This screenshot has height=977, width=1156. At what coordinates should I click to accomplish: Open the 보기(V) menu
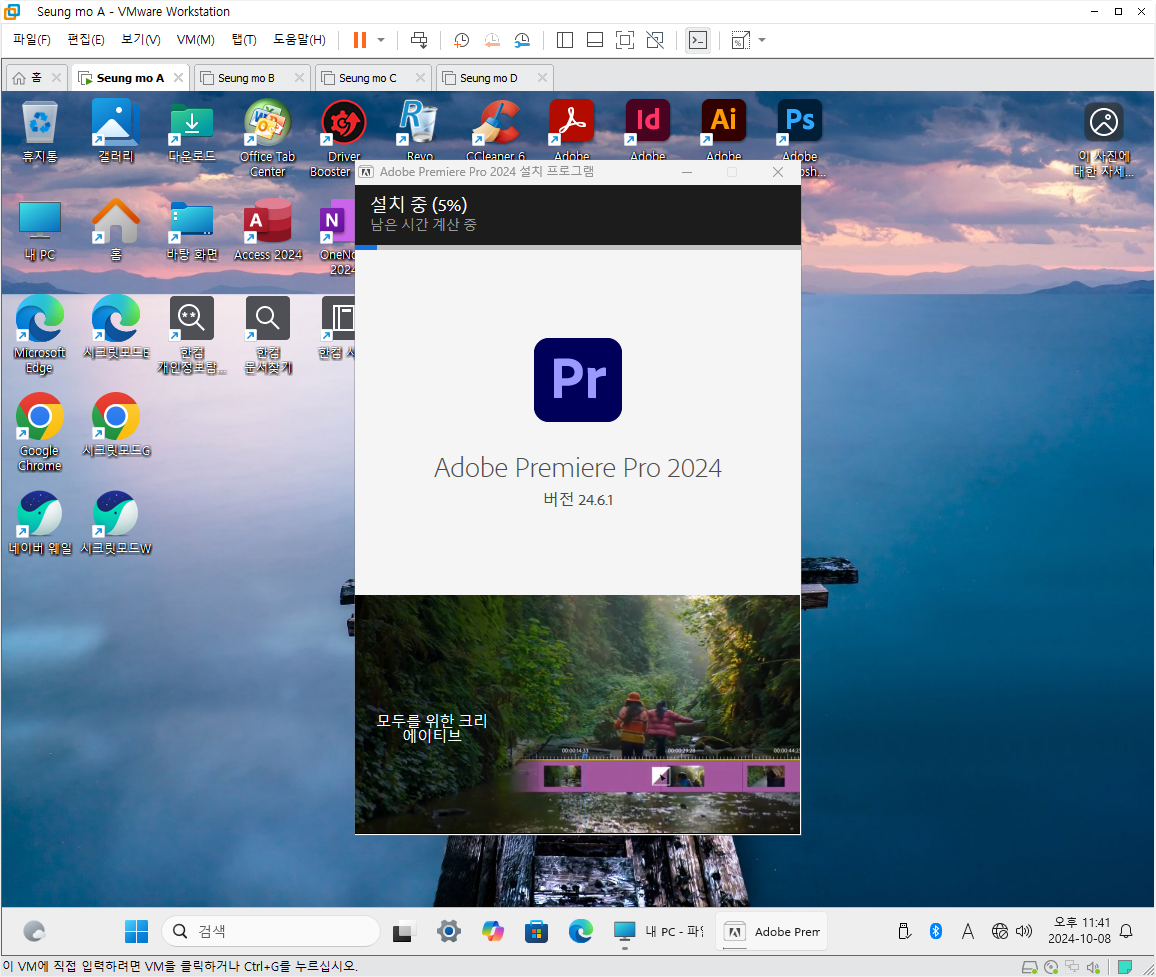(x=141, y=40)
